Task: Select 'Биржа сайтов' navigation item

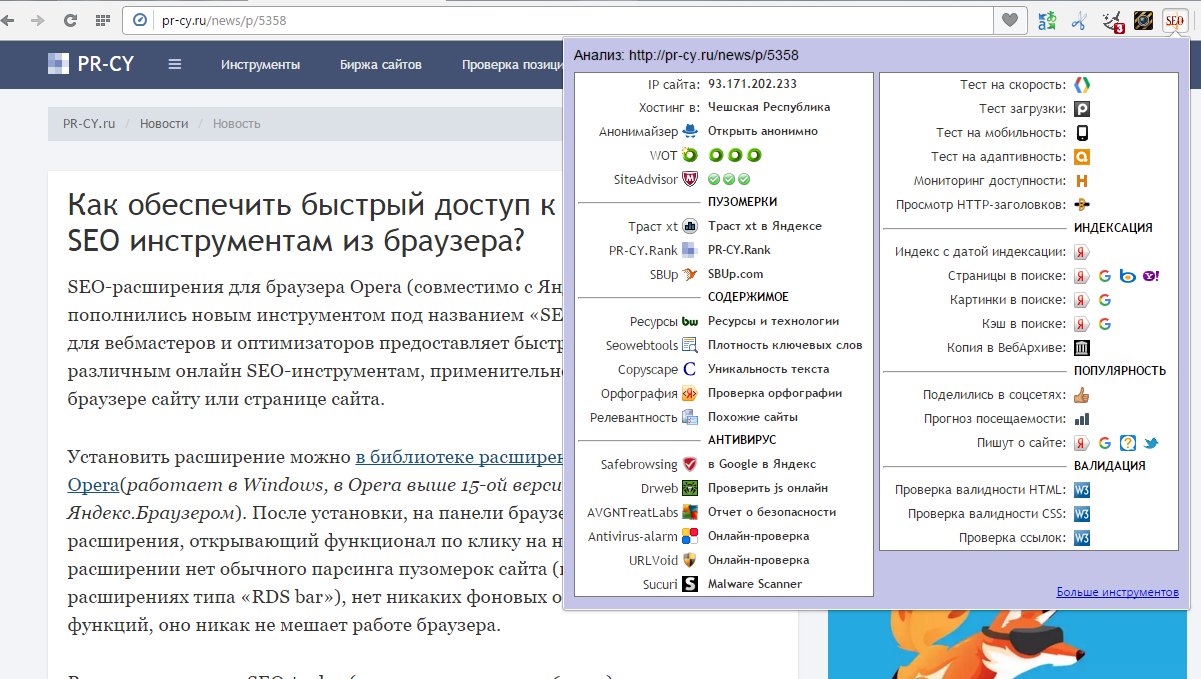Action: [380, 65]
